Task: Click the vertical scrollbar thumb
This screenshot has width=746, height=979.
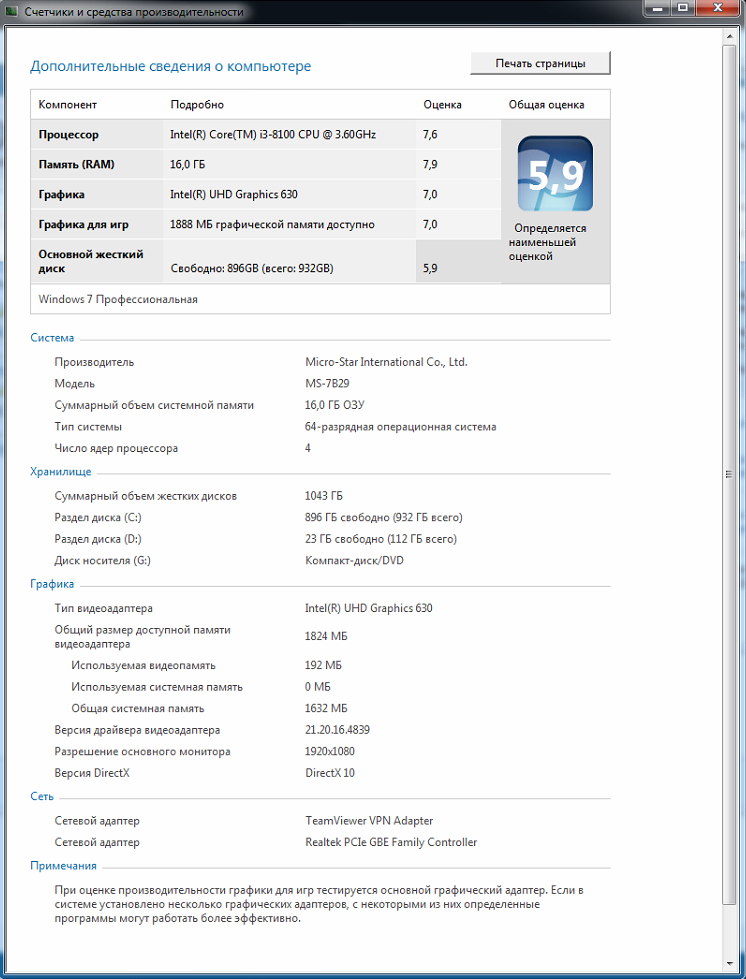Action: (729, 473)
